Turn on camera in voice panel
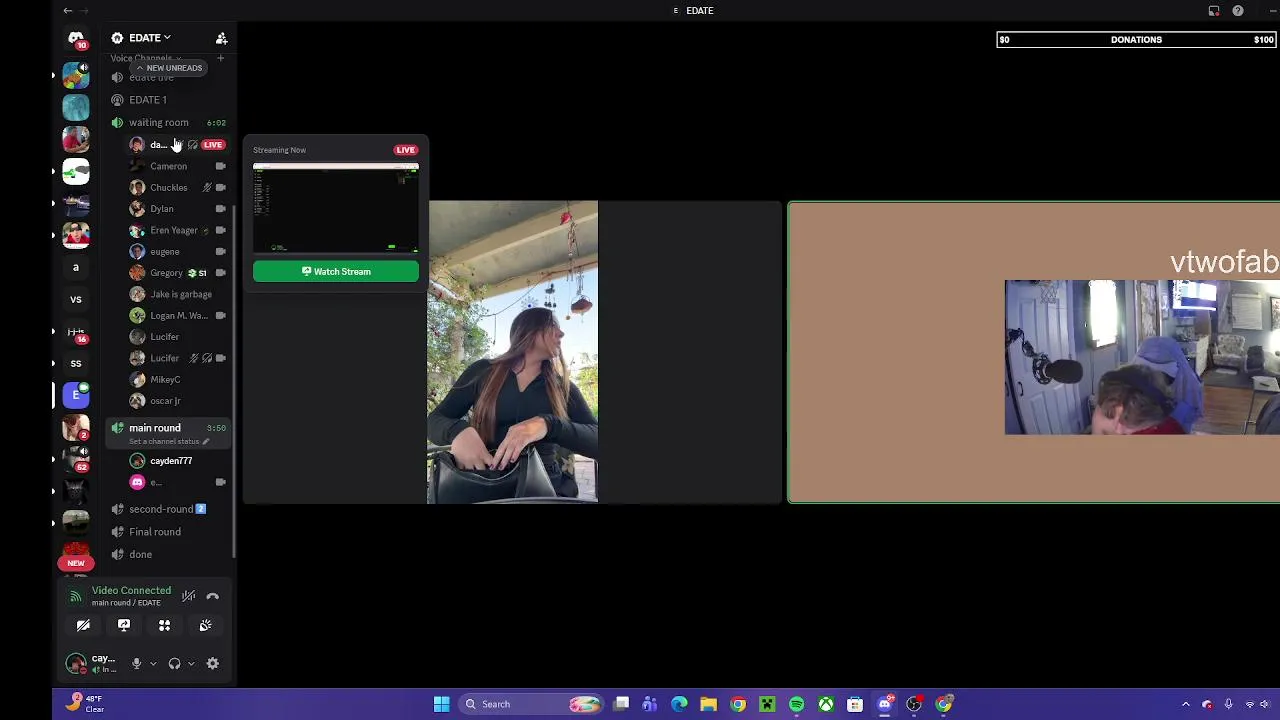 coord(83,625)
